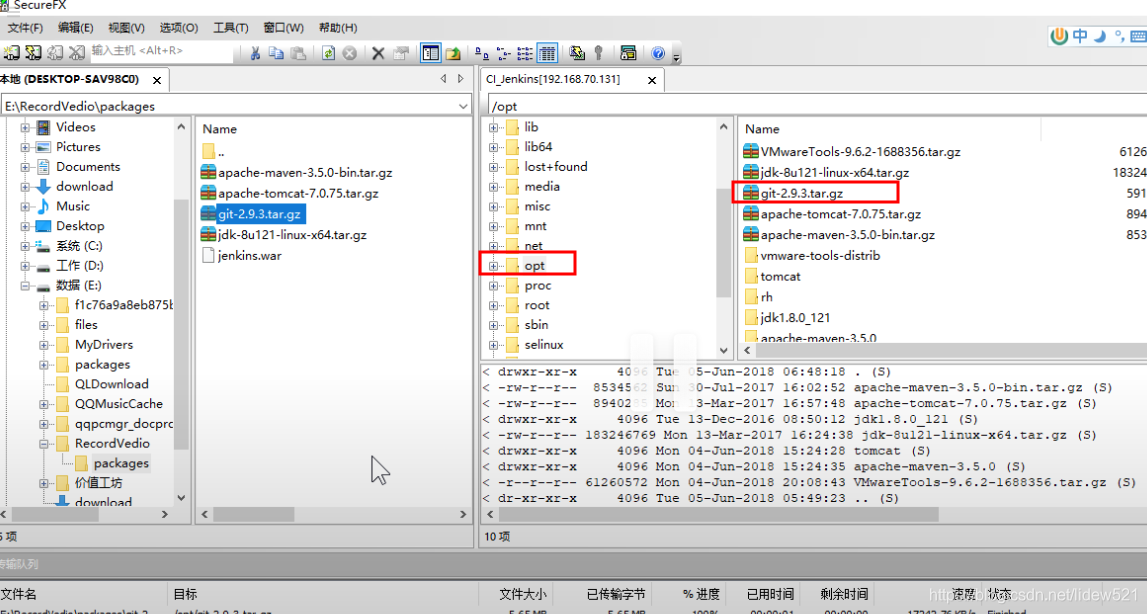The height and width of the screenshot is (614, 1147).
Task: Expand the remote opt folder node
Action: (x=493, y=266)
